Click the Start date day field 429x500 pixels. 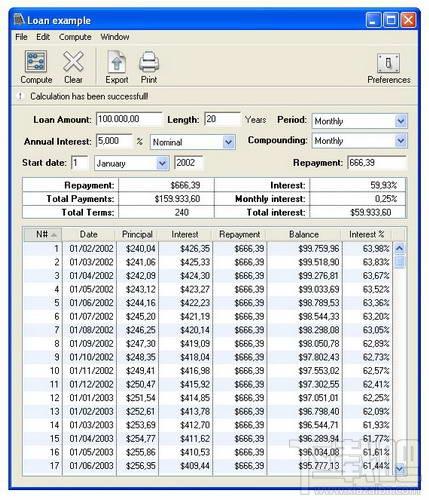click(80, 163)
